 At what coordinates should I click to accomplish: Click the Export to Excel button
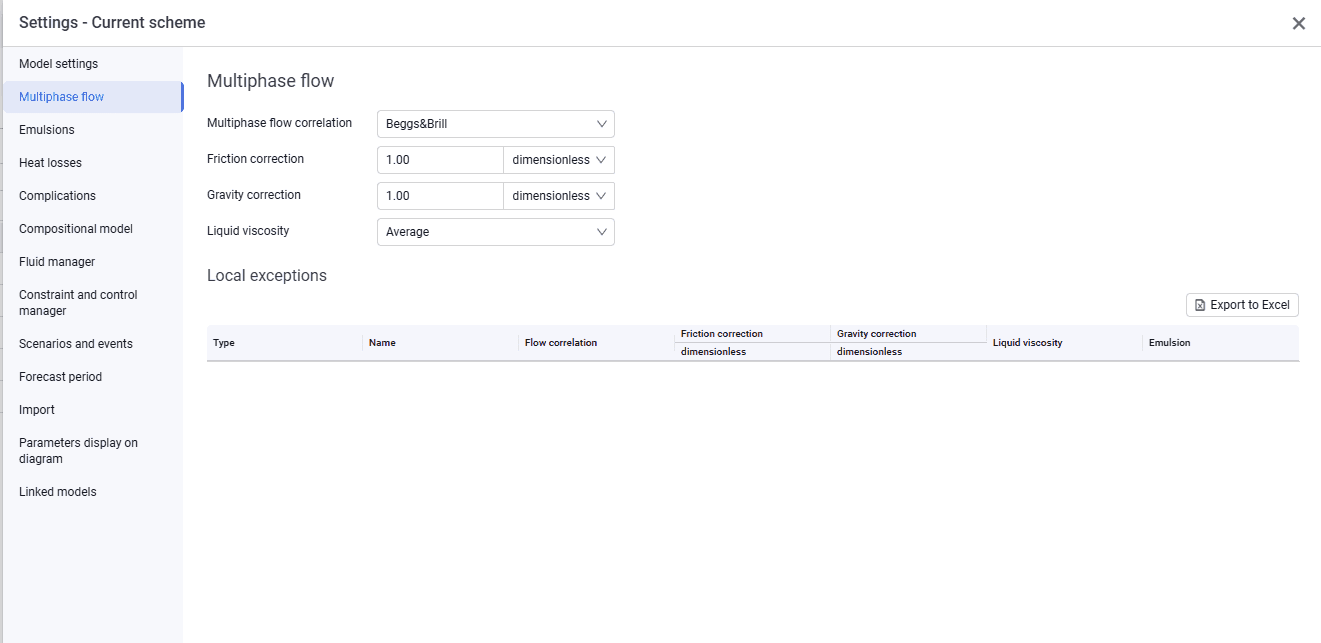[1242, 305]
